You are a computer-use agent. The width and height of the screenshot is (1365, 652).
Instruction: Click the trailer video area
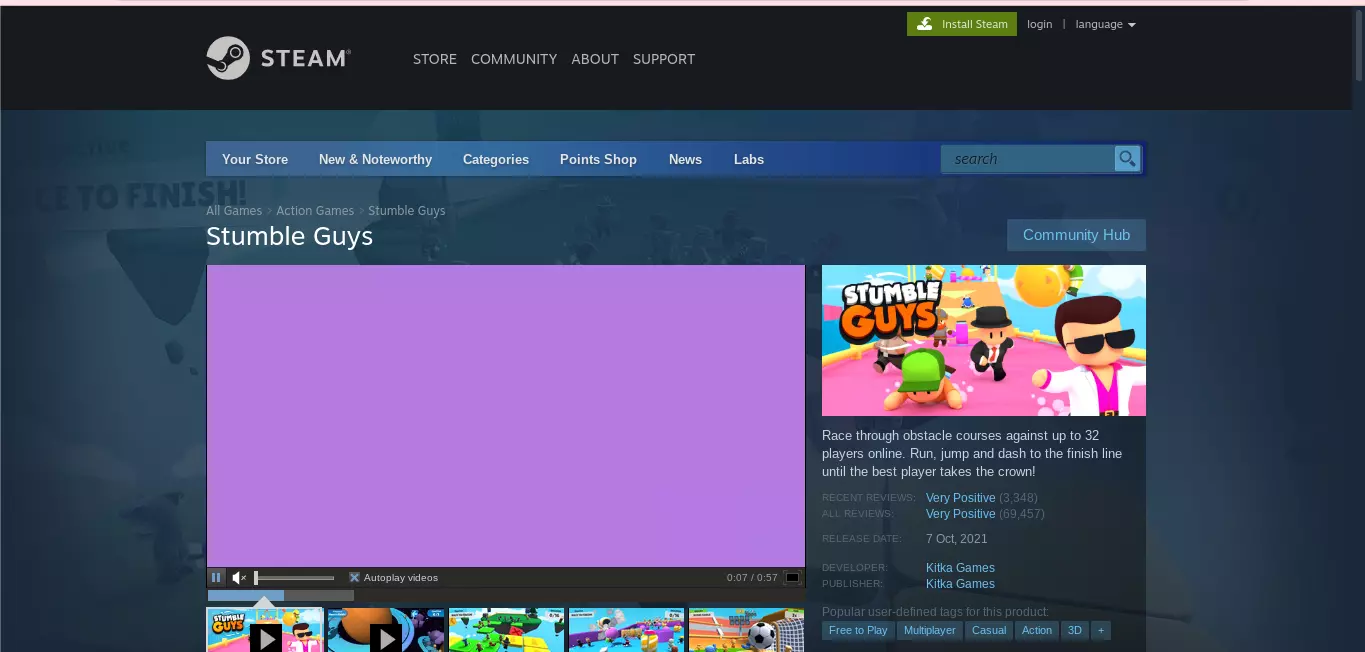506,415
